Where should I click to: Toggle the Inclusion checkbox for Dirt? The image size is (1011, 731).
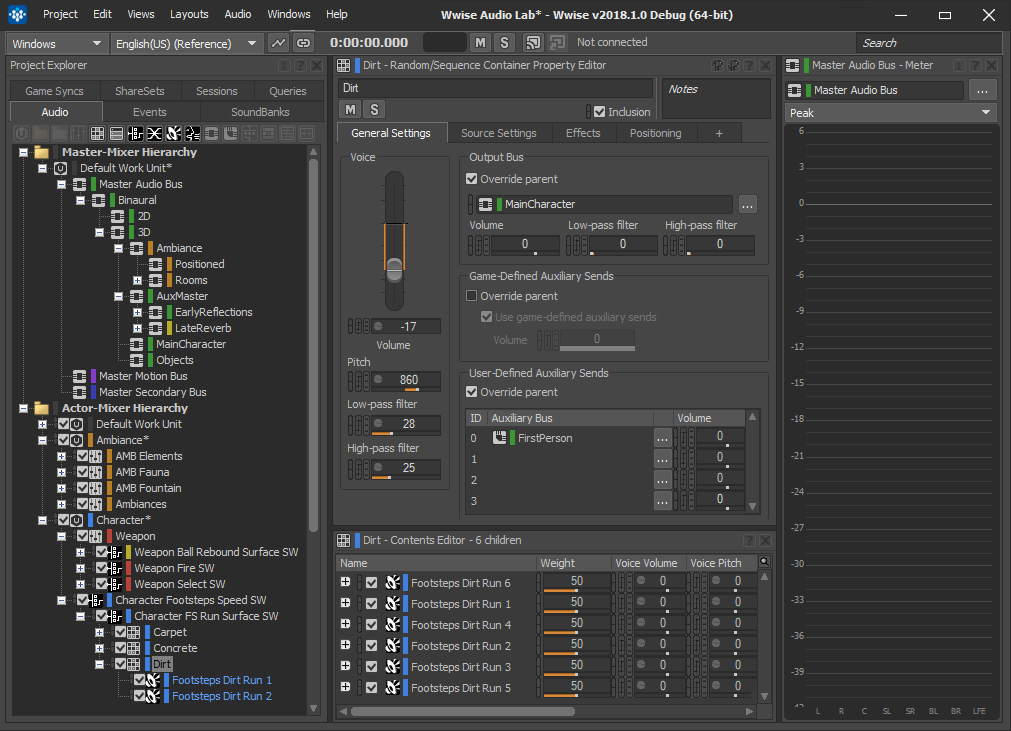tap(600, 112)
